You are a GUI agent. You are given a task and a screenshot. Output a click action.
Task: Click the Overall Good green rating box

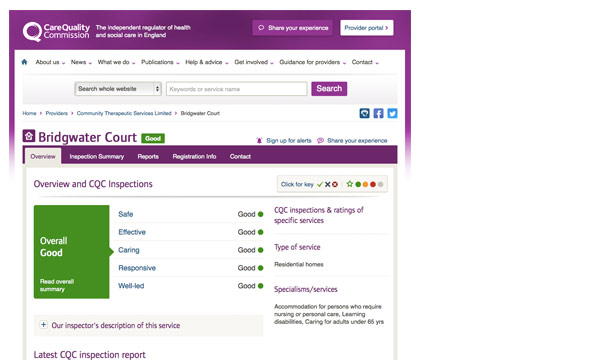(72, 252)
